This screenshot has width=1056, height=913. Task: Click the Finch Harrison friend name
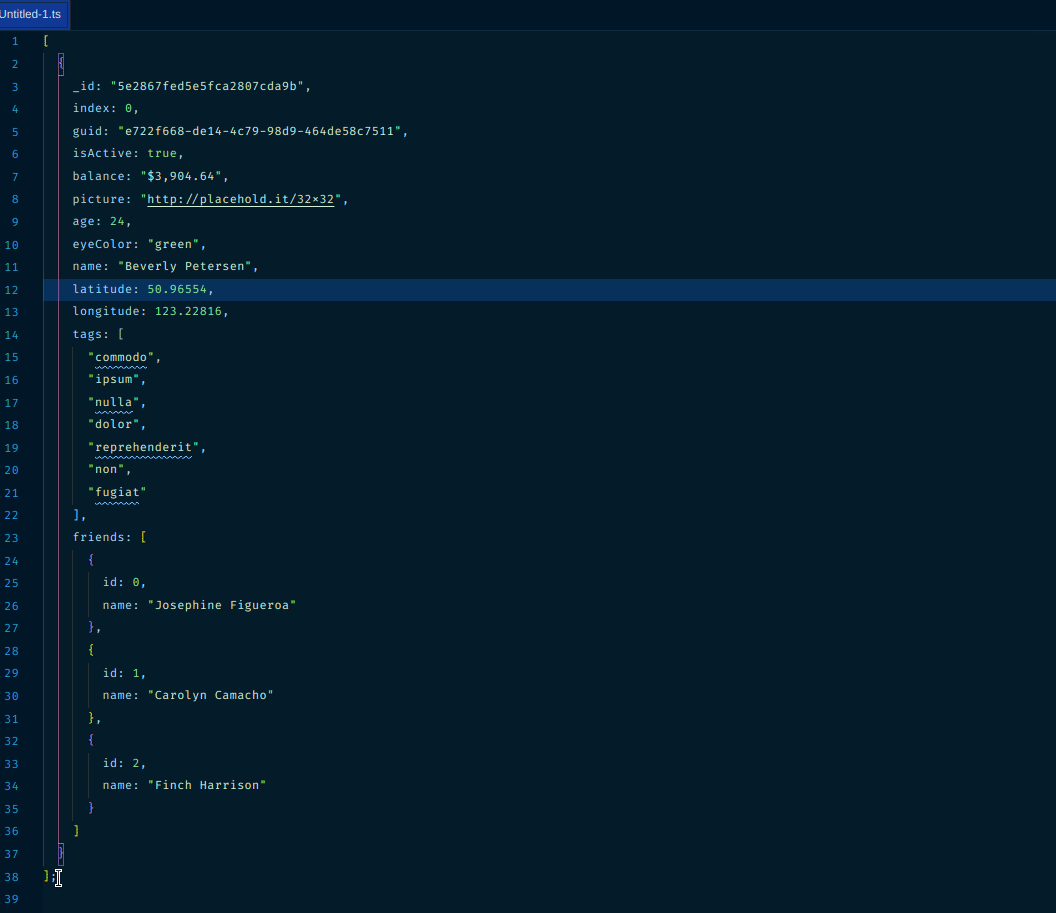[207, 785]
